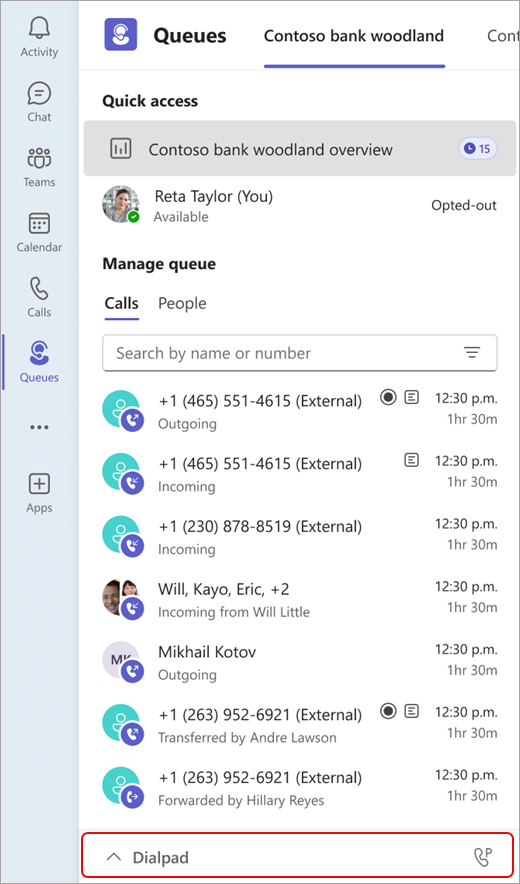Select the People tab under Manage queue
Image resolution: width=520 pixels, height=884 pixels.
(182, 303)
